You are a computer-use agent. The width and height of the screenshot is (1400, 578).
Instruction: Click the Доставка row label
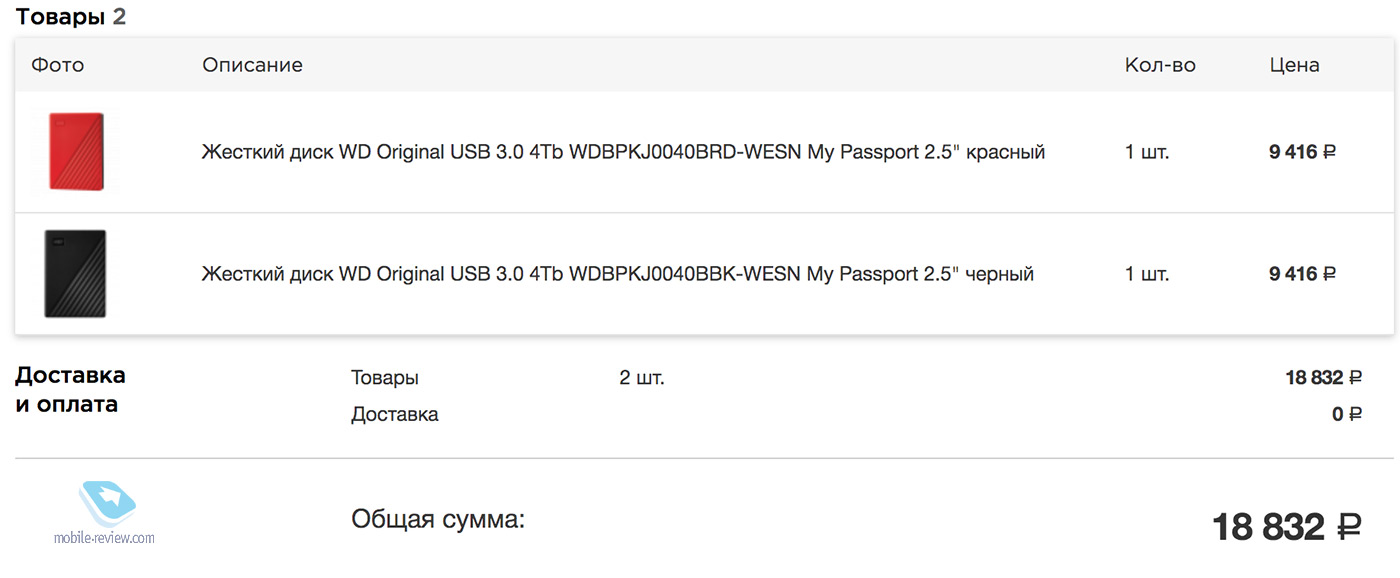[x=394, y=414]
